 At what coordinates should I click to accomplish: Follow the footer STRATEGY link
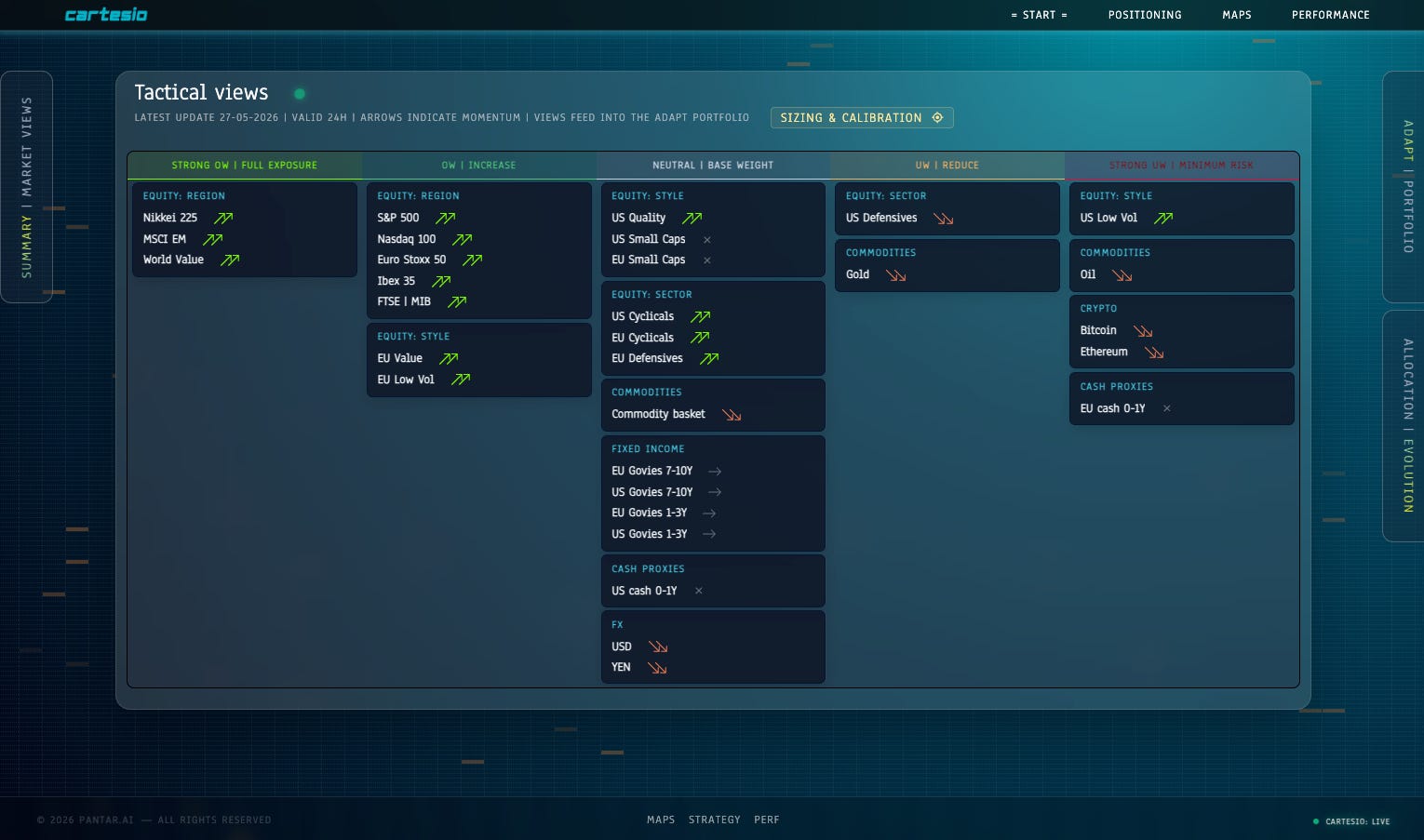[x=715, y=820]
